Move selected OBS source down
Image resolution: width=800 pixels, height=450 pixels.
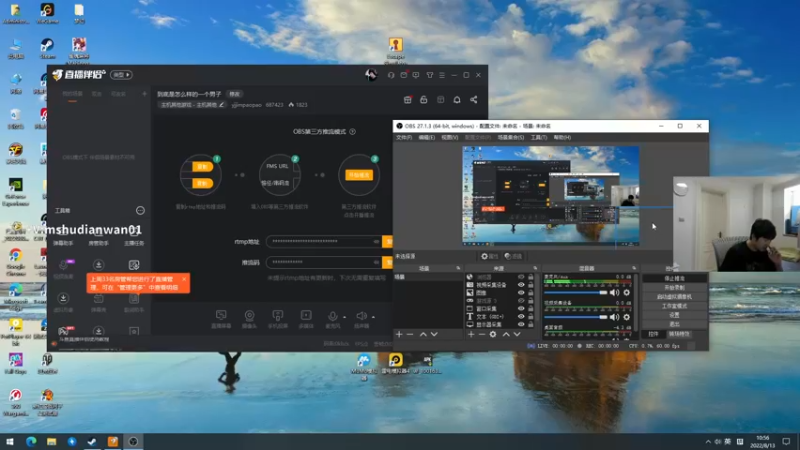point(517,334)
